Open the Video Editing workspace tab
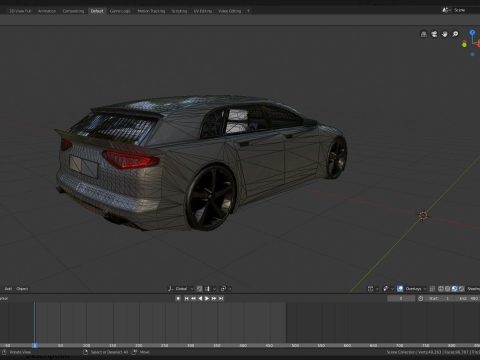The height and width of the screenshot is (360, 480). click(x=230, y=11)
